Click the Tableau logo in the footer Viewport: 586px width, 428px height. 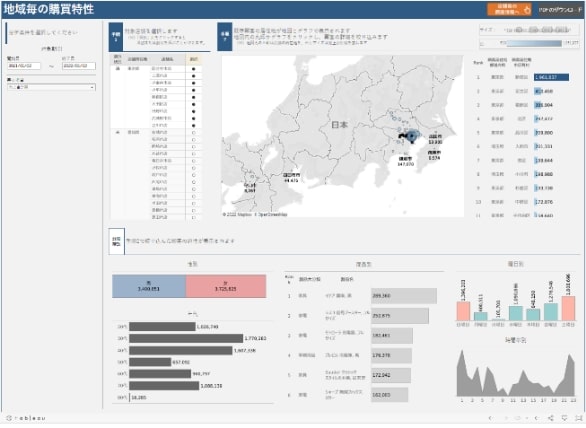(26, 418)
